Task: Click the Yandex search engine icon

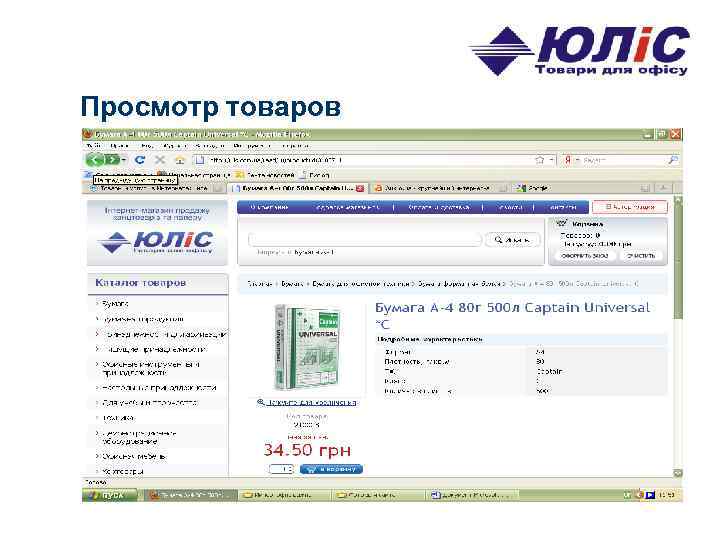Action: pyautogui.click(x=568, y=160)
